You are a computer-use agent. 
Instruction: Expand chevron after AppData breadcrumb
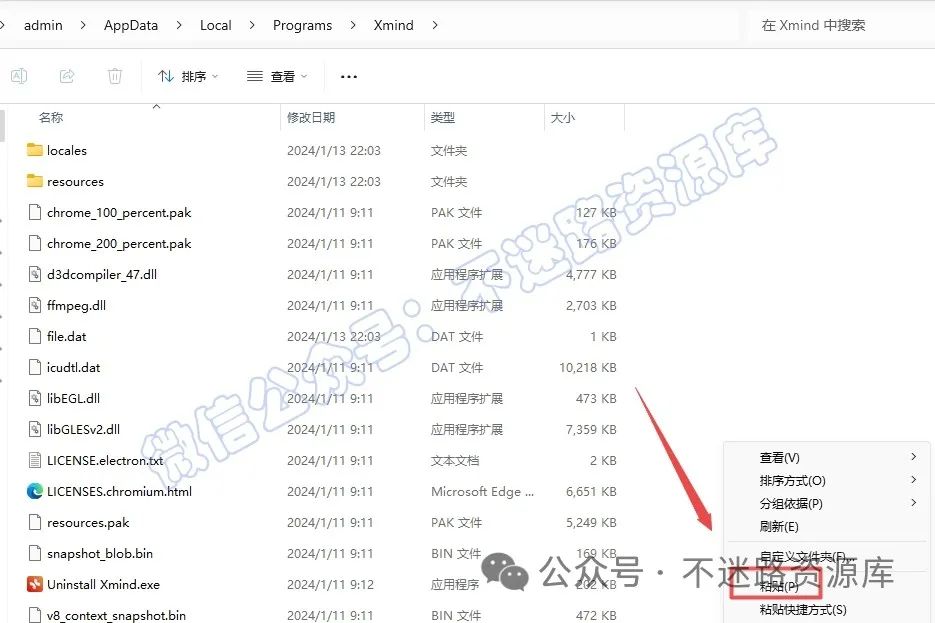tap(179, 25)
